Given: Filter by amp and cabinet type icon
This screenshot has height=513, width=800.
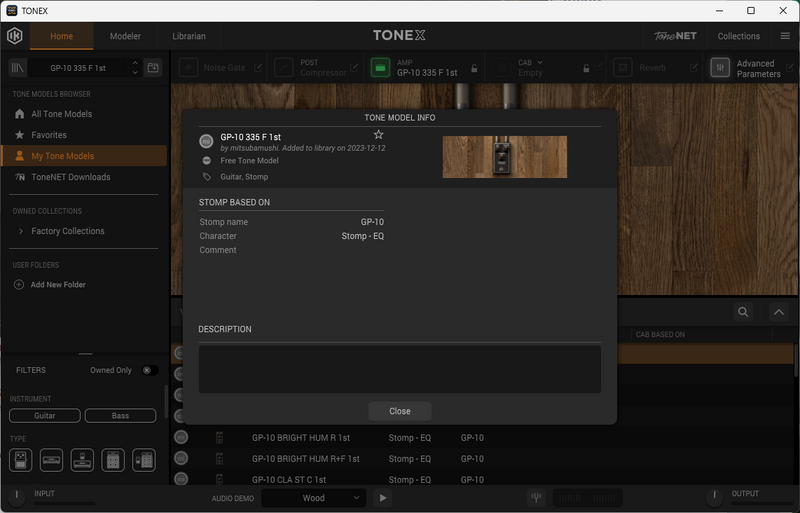Looking at the screenshot, I should tap(113, 460).
